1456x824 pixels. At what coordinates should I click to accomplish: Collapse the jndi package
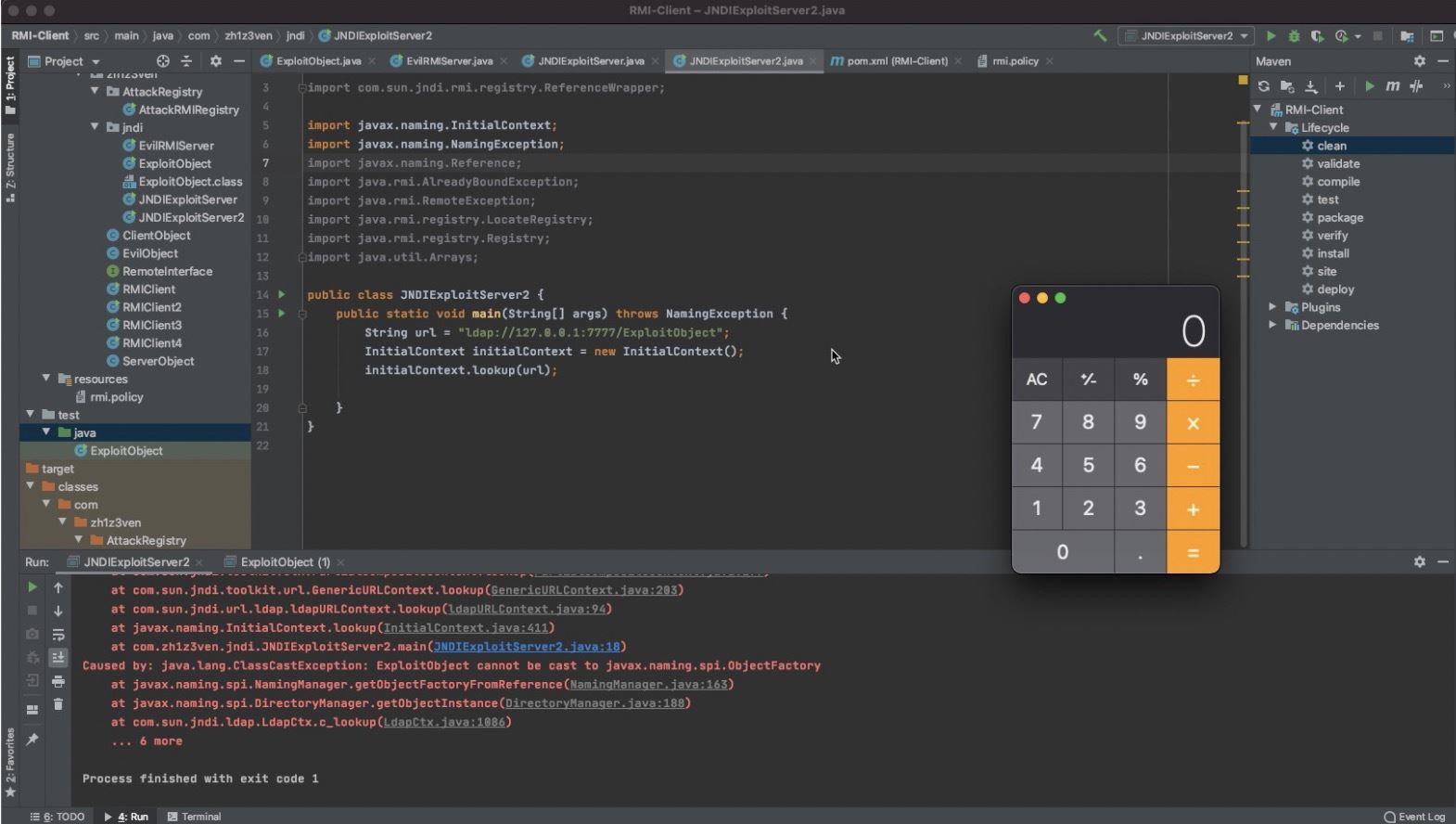point(95,127)
